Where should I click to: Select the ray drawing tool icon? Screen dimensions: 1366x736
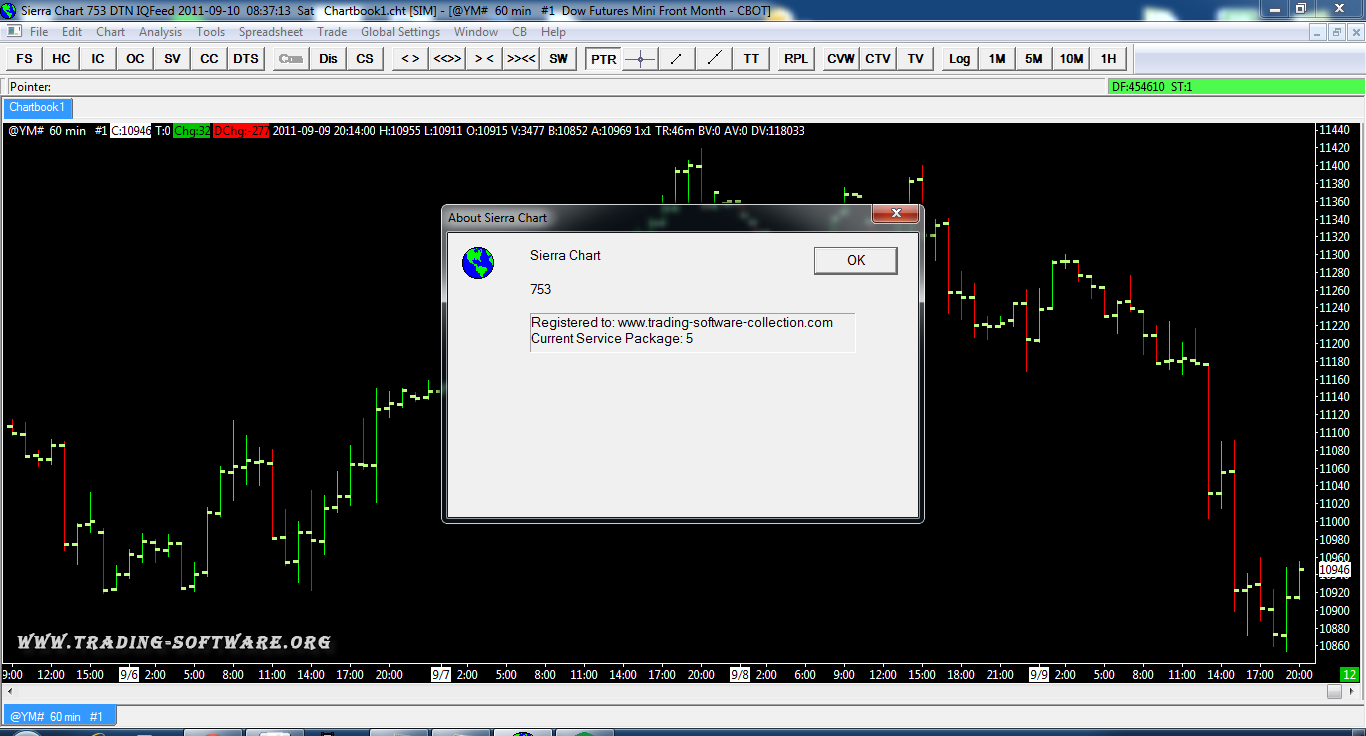[714, 59]
